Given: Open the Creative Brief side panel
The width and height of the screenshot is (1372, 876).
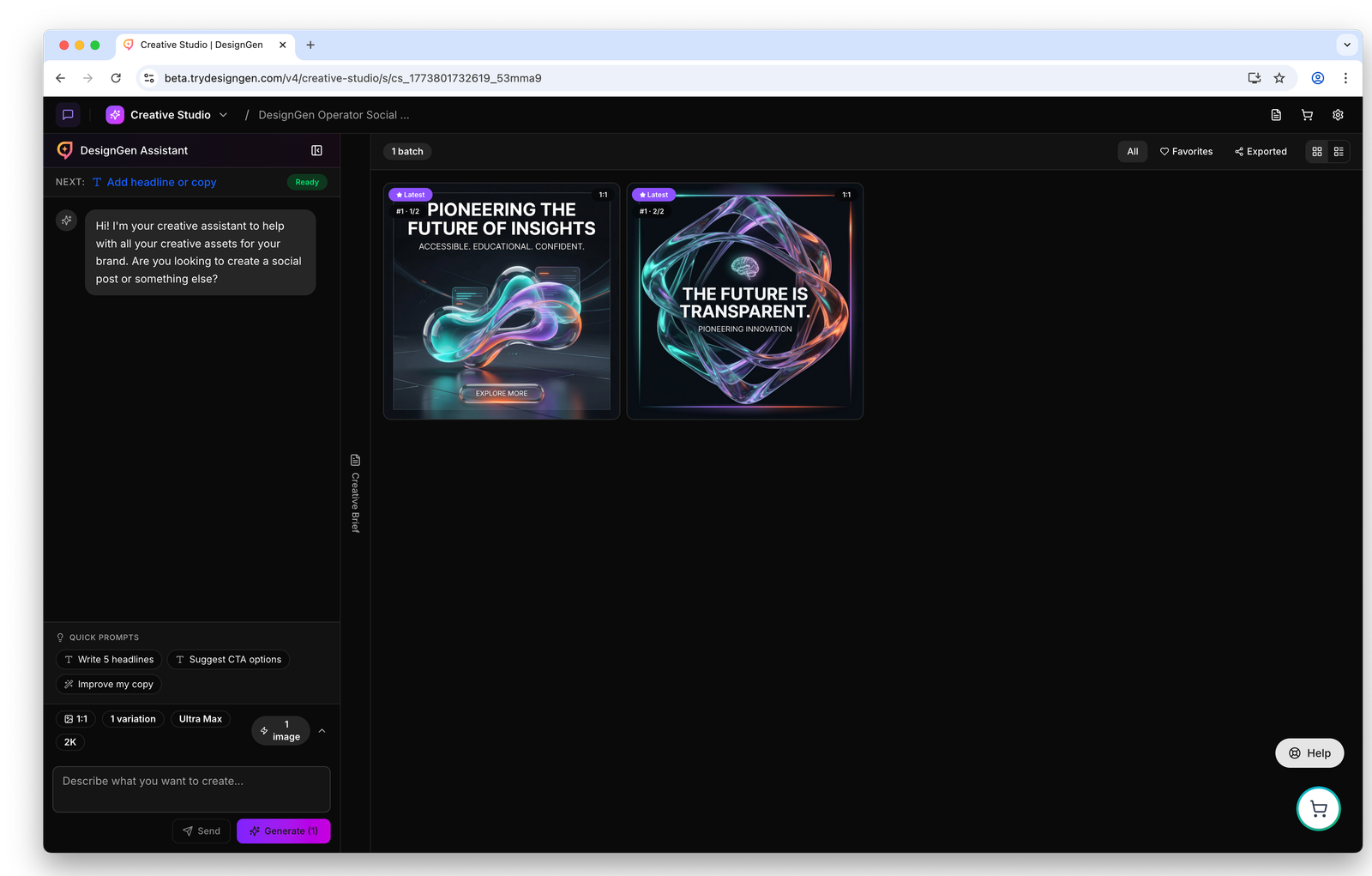Looking at the screenshot, I should coord(355,493).
